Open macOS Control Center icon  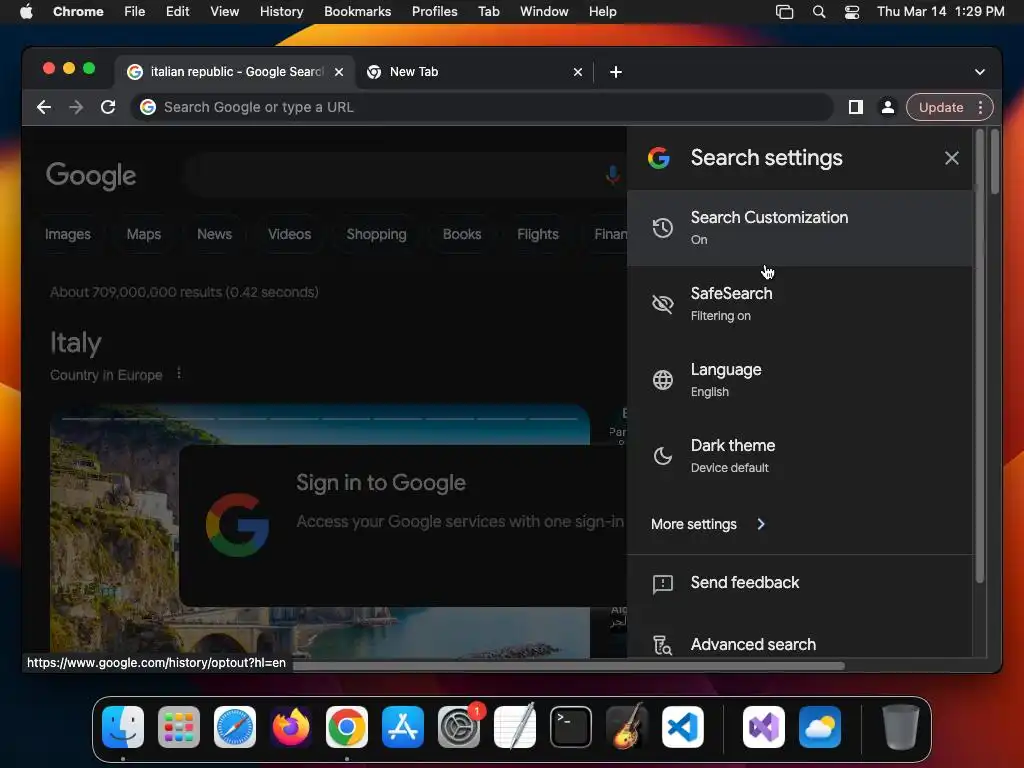(852, 12)
